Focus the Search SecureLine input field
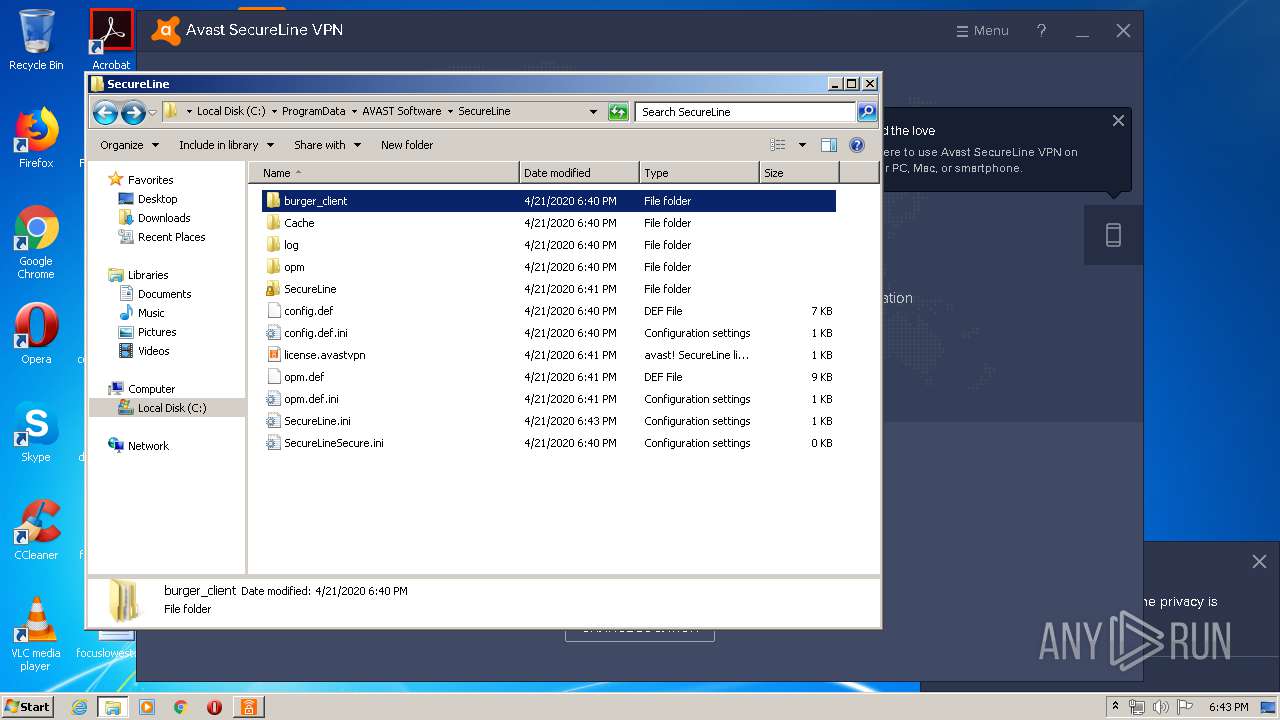The width and height of the screenshot is (1280, 720). click(x=746, y=112)
